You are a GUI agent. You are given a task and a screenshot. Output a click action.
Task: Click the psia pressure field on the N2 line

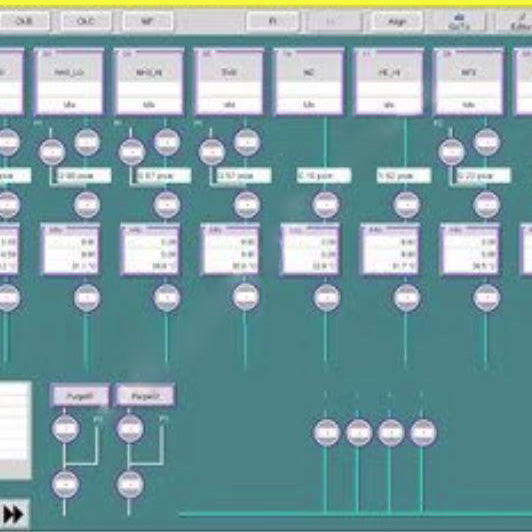tap(324, 176)
